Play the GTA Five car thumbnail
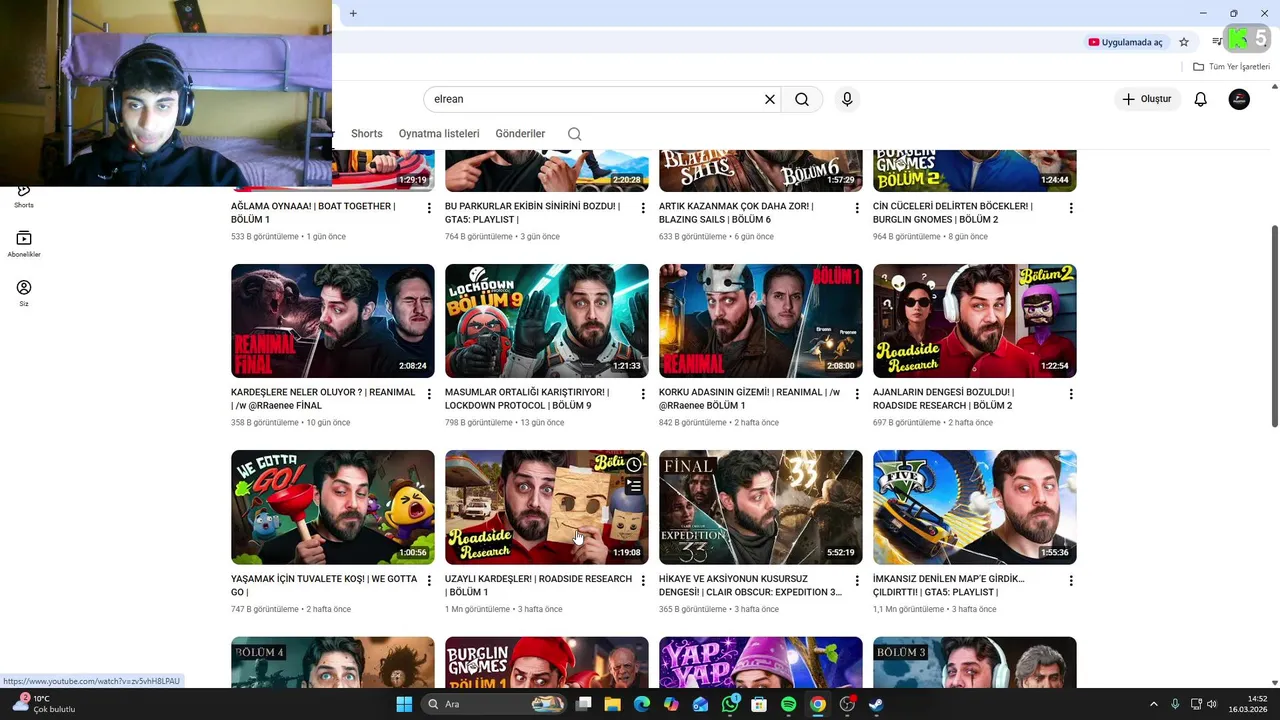 coord(975,507)
